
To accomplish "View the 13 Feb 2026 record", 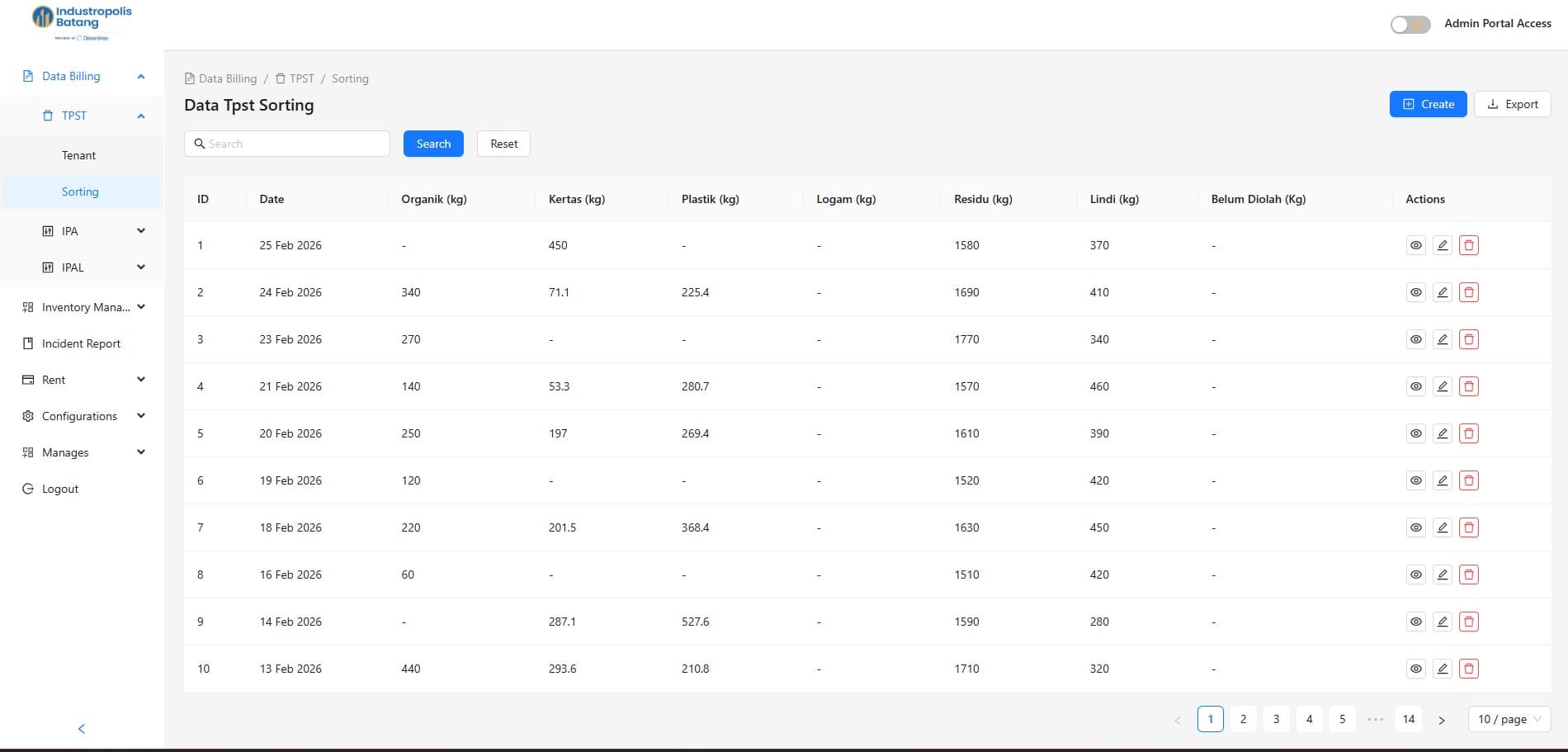I will tap(1416, 669).
